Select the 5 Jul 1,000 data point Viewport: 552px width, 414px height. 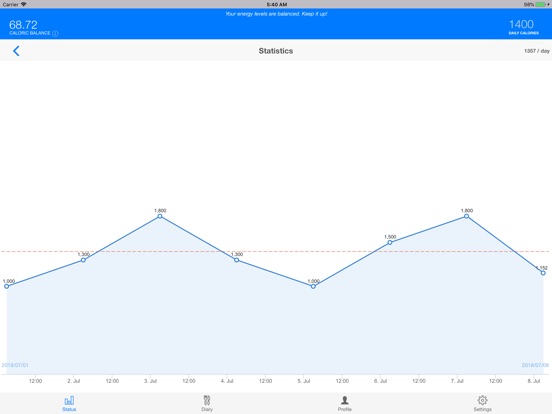coord(313,287)
